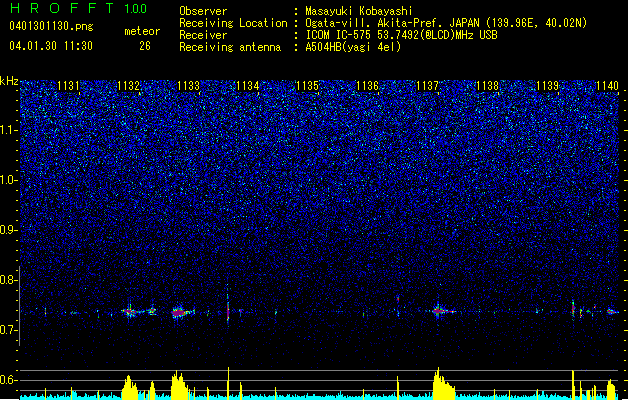Click the 1140 time marker

(607, 86)
